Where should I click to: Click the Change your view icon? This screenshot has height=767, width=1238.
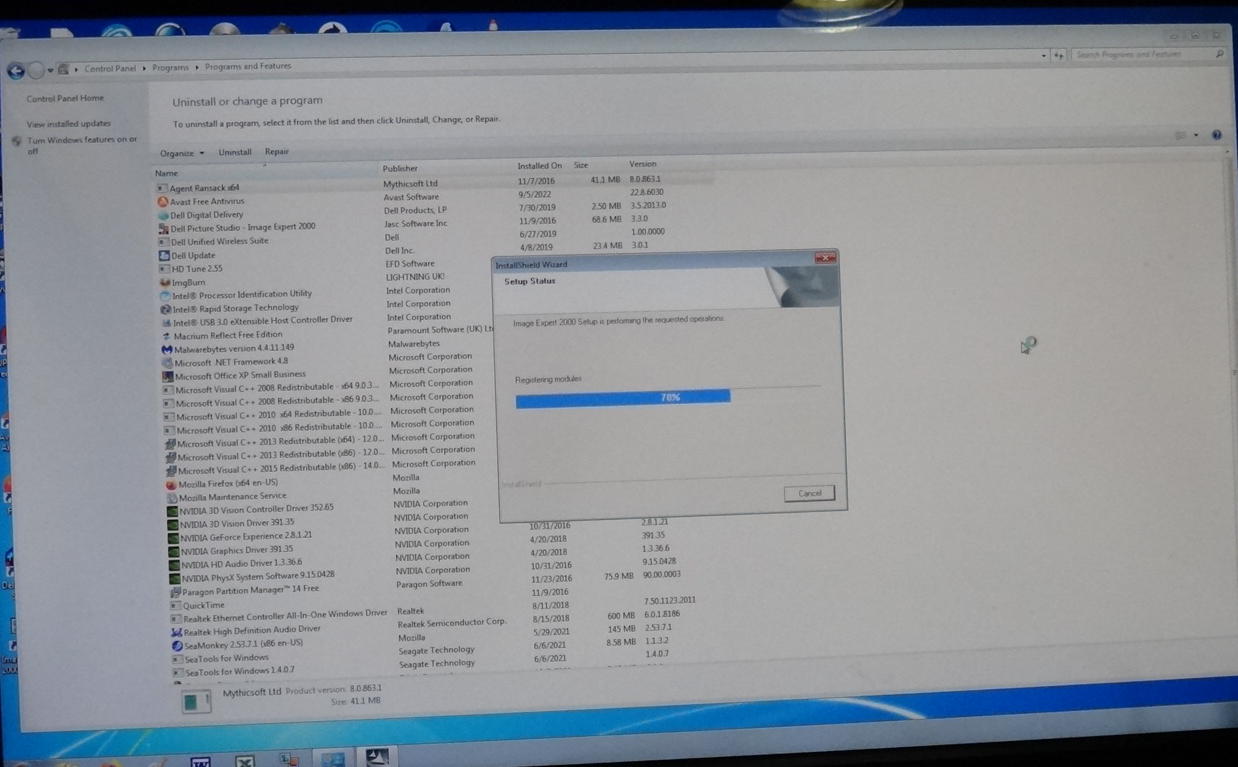(x=1181, y=135)
